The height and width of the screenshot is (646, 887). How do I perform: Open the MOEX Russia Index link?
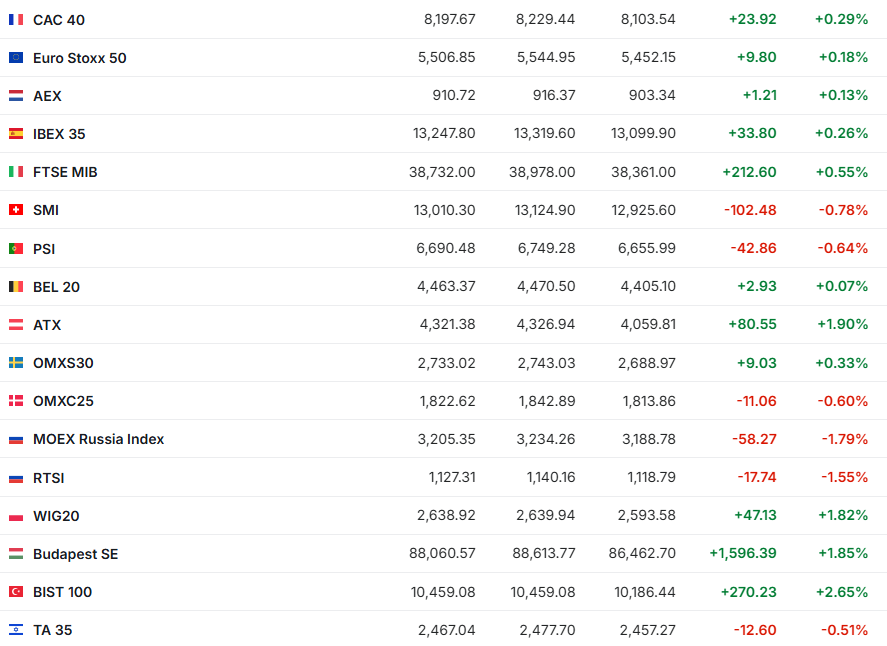[x=98, y=439]
